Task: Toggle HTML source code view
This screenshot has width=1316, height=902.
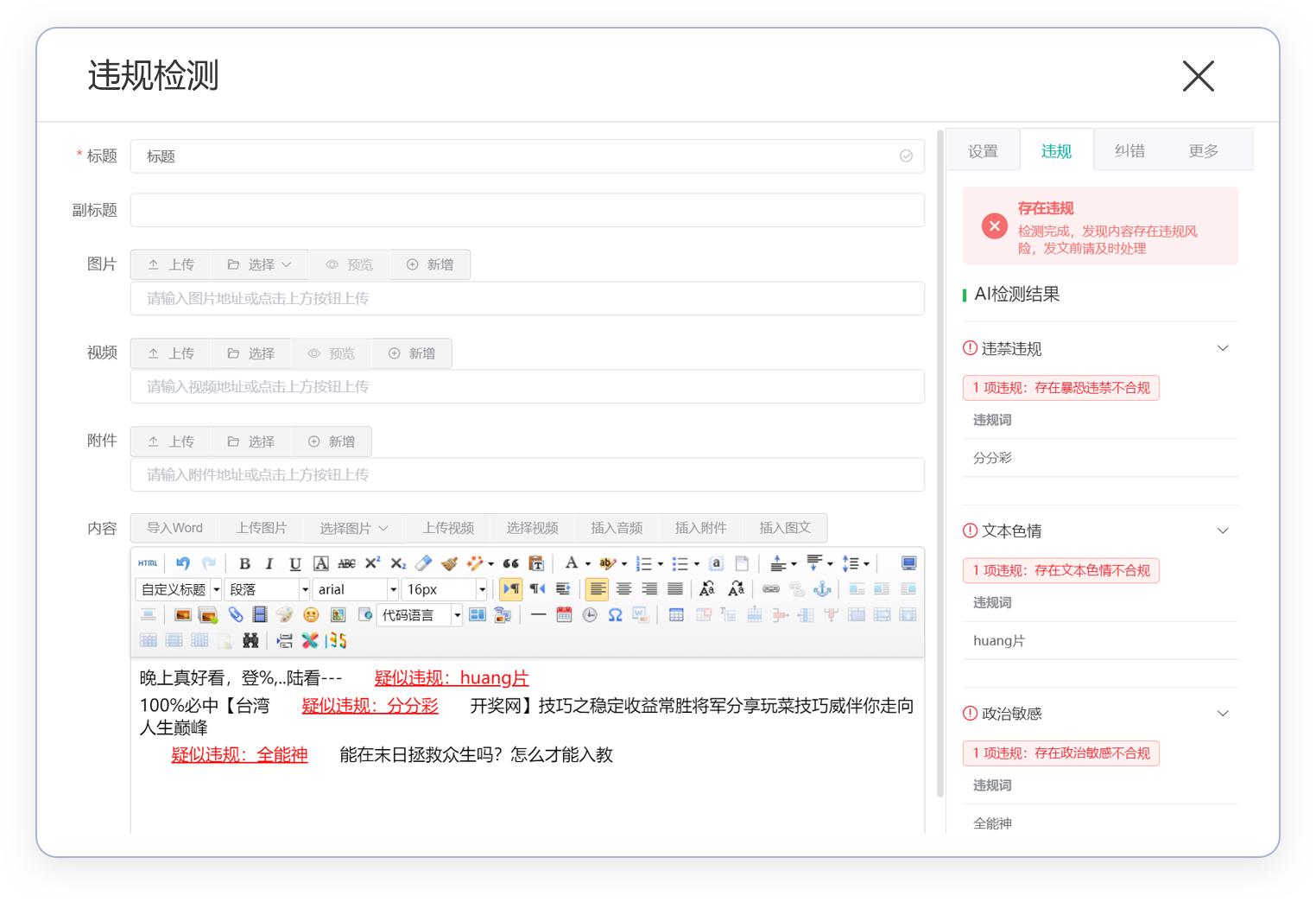Action: point(147,562)
